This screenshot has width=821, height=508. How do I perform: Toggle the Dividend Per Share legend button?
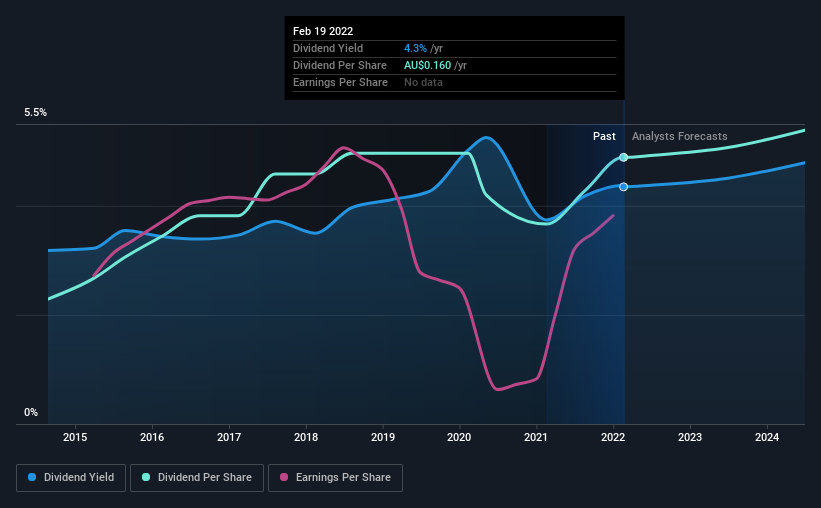click(x=197, y=478)
